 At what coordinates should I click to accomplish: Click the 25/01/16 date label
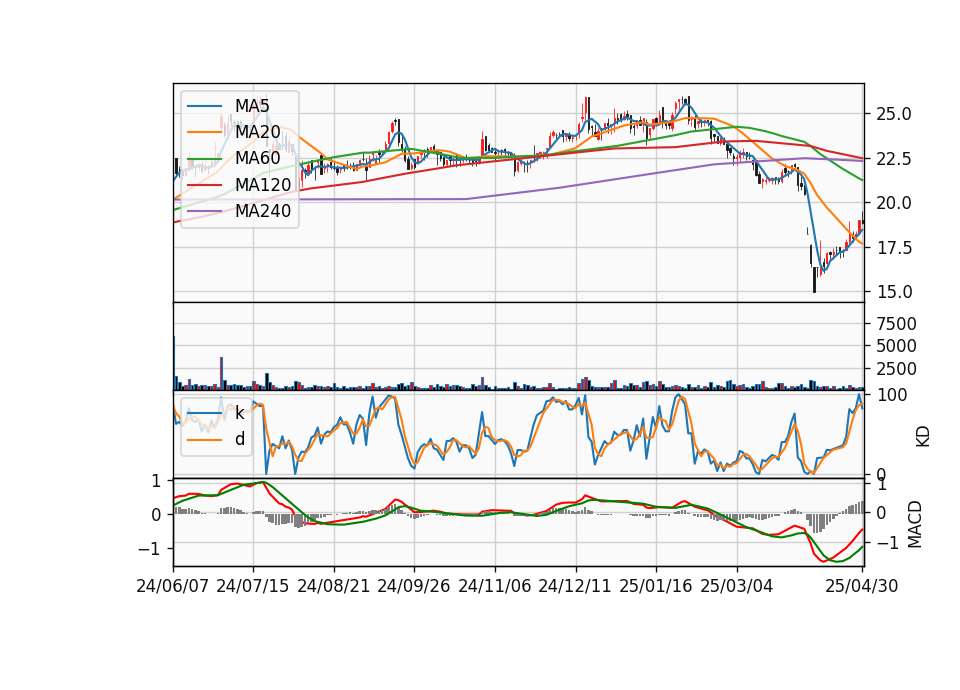click(x=656, y=587)
